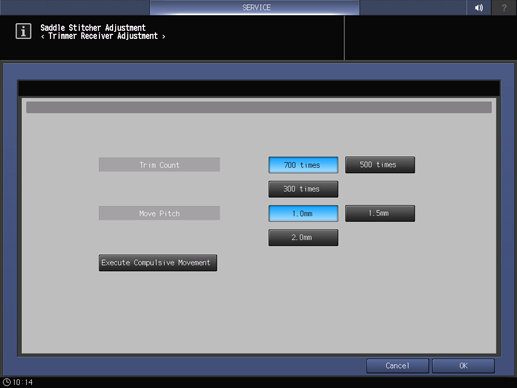Cancel the trimmer receiver adjustment

[397, 366]
